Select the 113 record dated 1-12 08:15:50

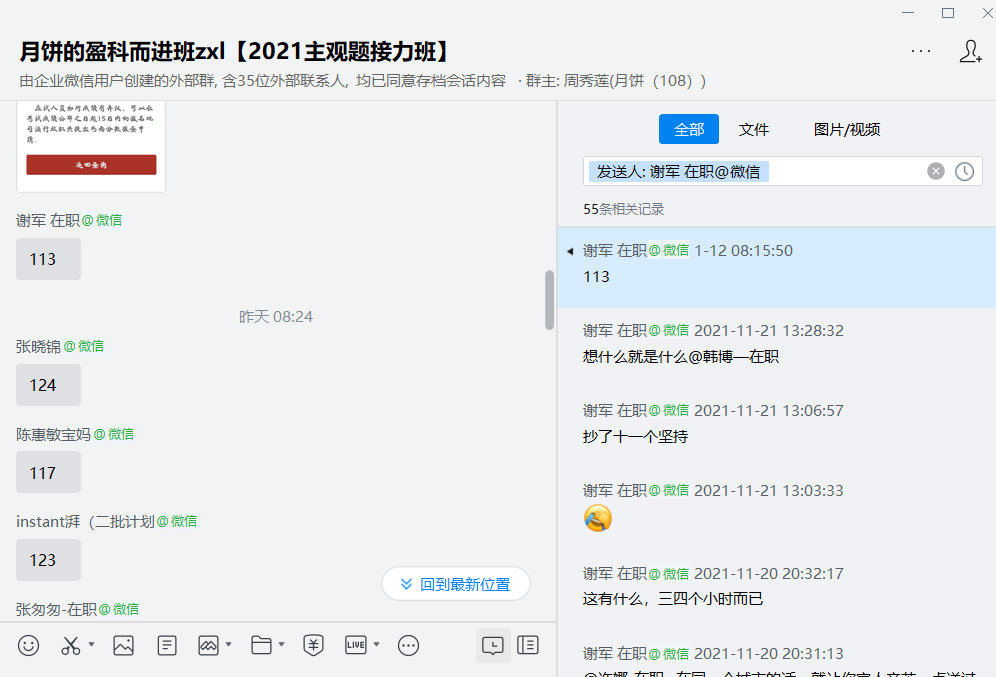click(x=776, y=267)
